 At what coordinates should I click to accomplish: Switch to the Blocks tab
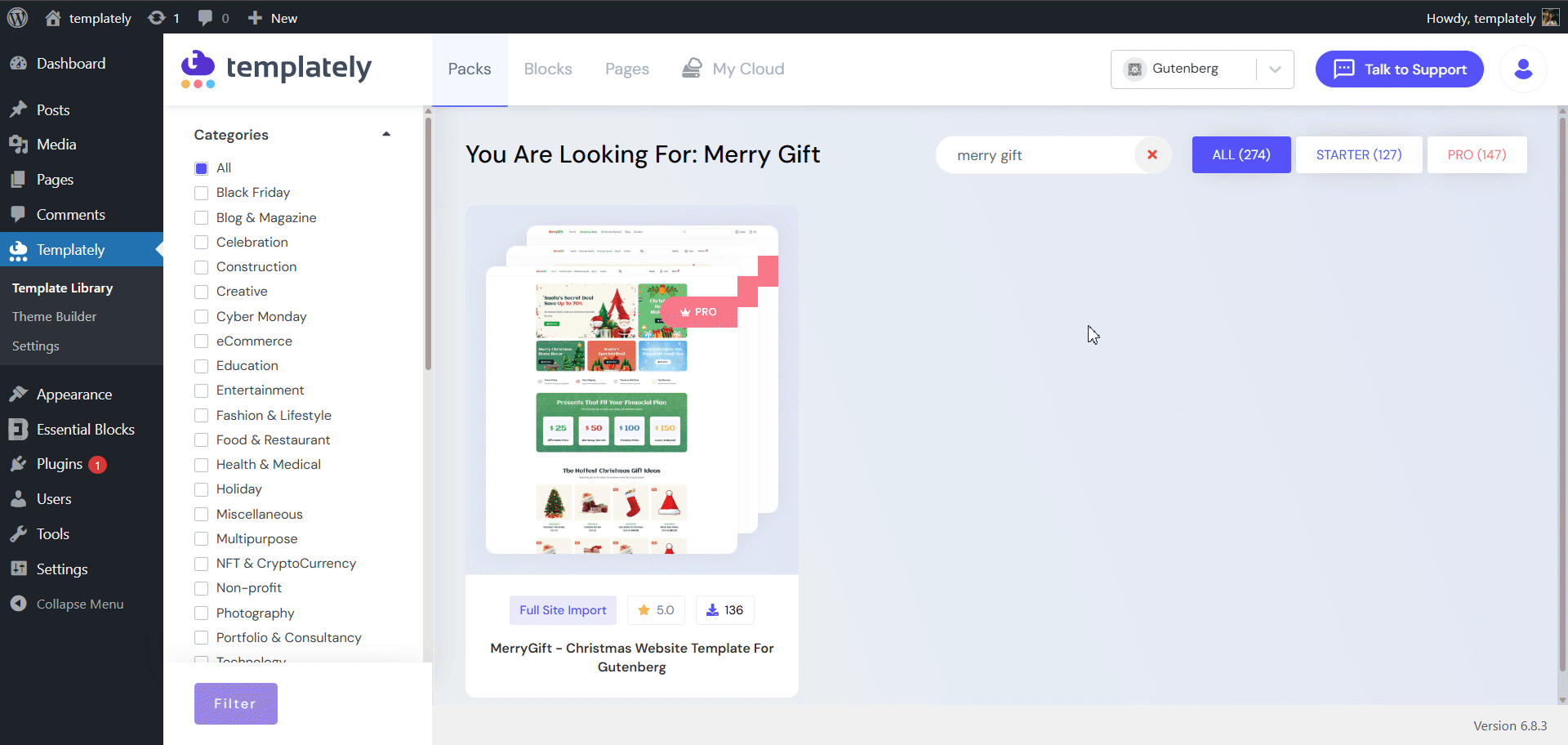[x=548, y=69]
